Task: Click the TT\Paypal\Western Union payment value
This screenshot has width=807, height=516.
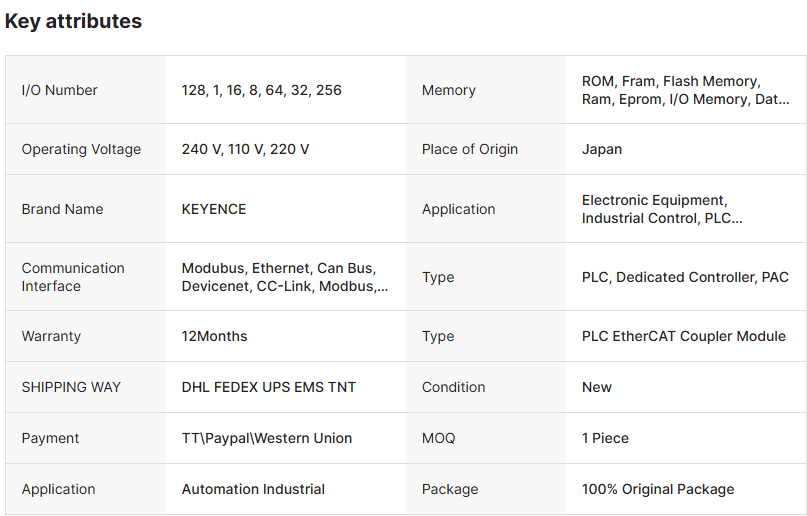Action: 267,438
